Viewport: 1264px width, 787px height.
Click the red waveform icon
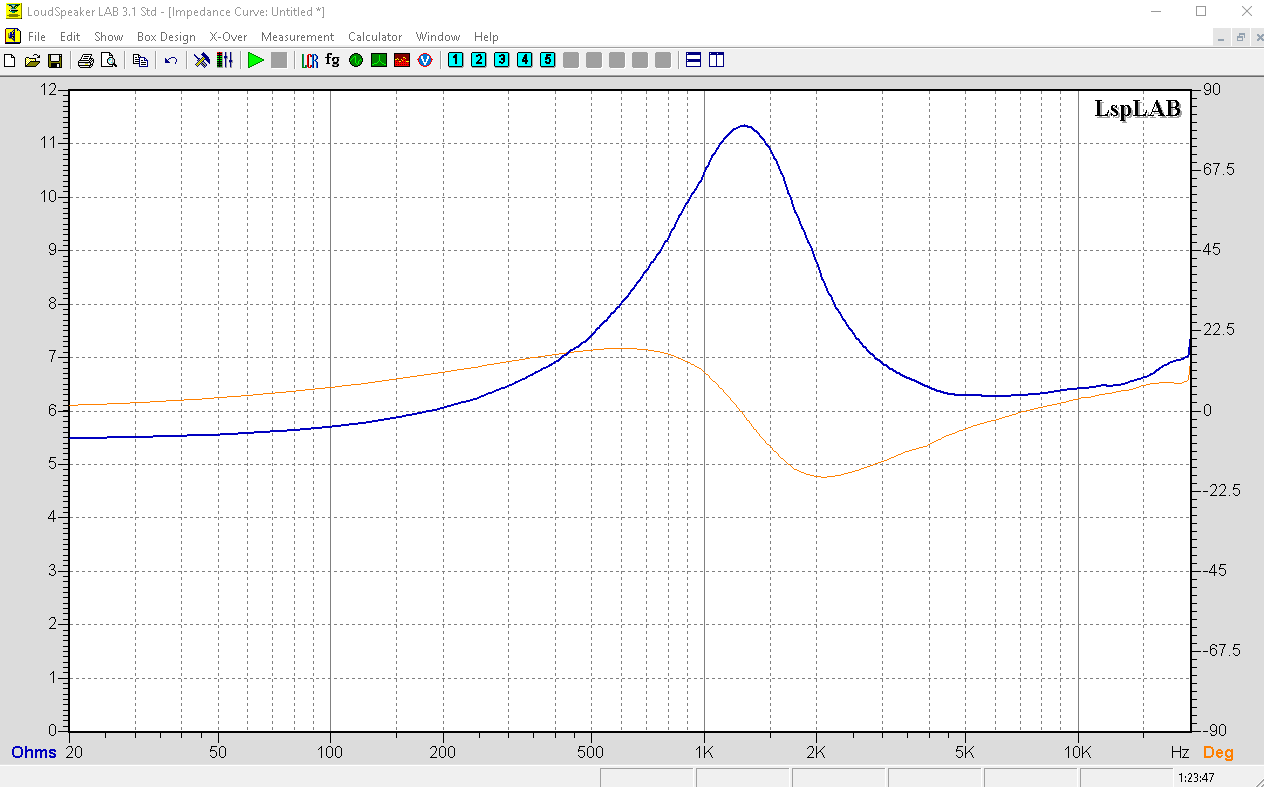point(402,60)
